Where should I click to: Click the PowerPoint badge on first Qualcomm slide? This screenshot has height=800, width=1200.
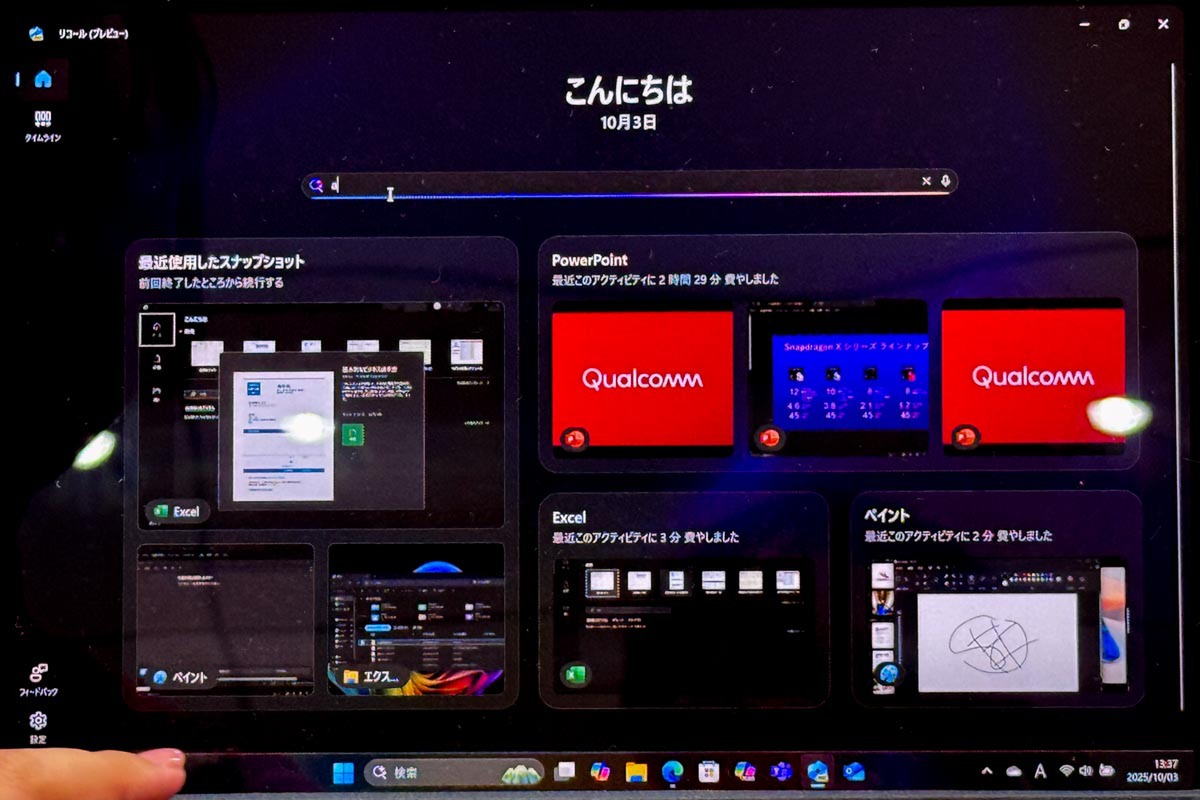point(574,438)
